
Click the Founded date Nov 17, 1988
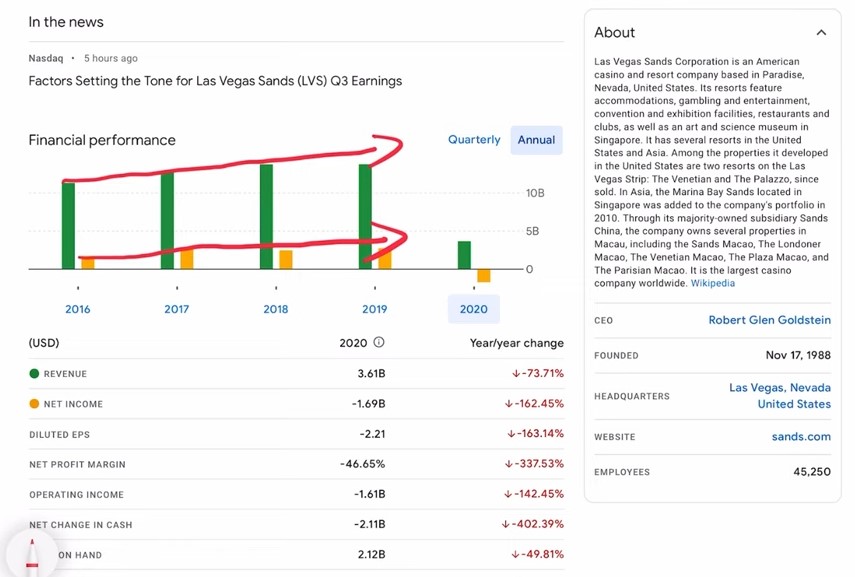pos(798,356)
